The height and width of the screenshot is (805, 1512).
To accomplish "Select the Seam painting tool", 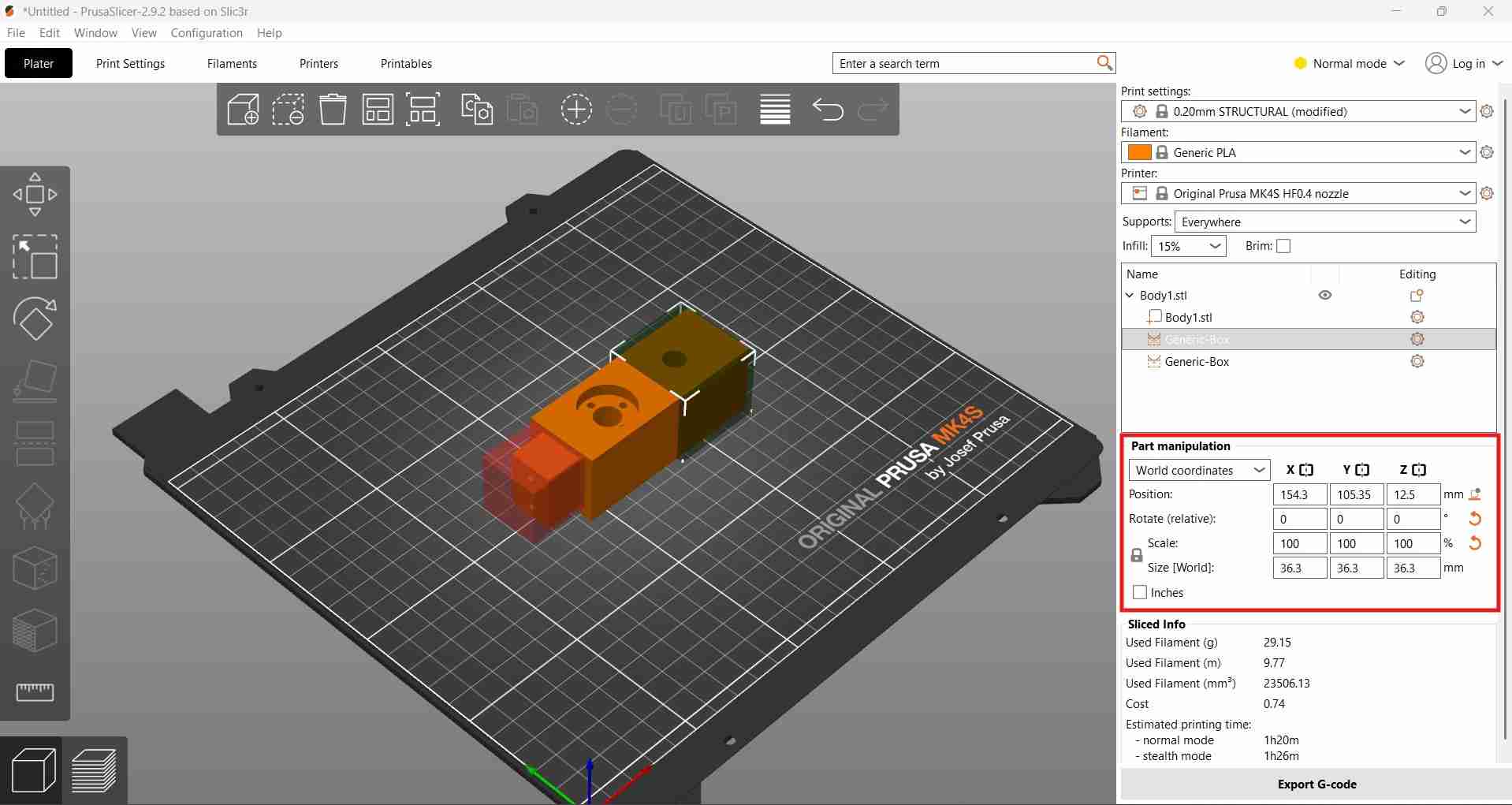I will (35, 568).
